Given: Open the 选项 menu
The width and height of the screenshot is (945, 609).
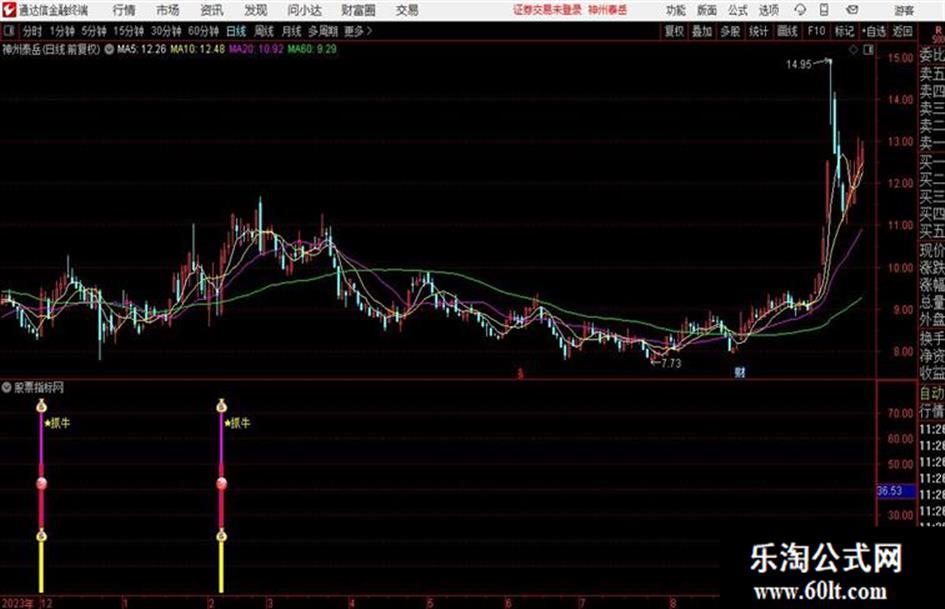Looking at the screenshot, I should pos(769,10).
